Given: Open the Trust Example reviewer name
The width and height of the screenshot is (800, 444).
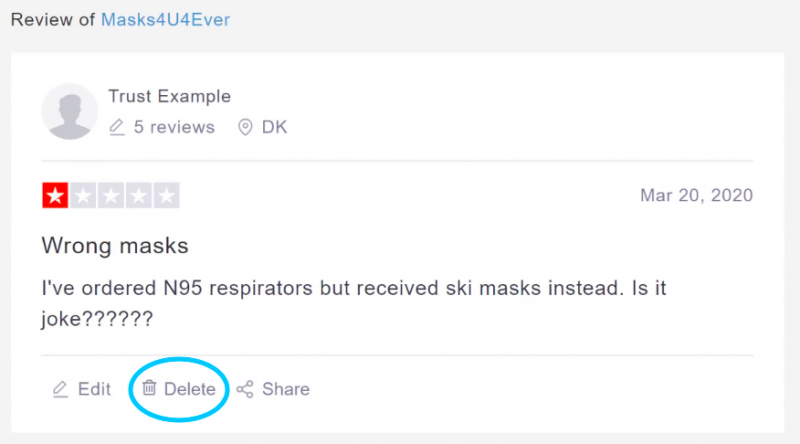Looking at the screenshot, I should click(x=169, y=97).
